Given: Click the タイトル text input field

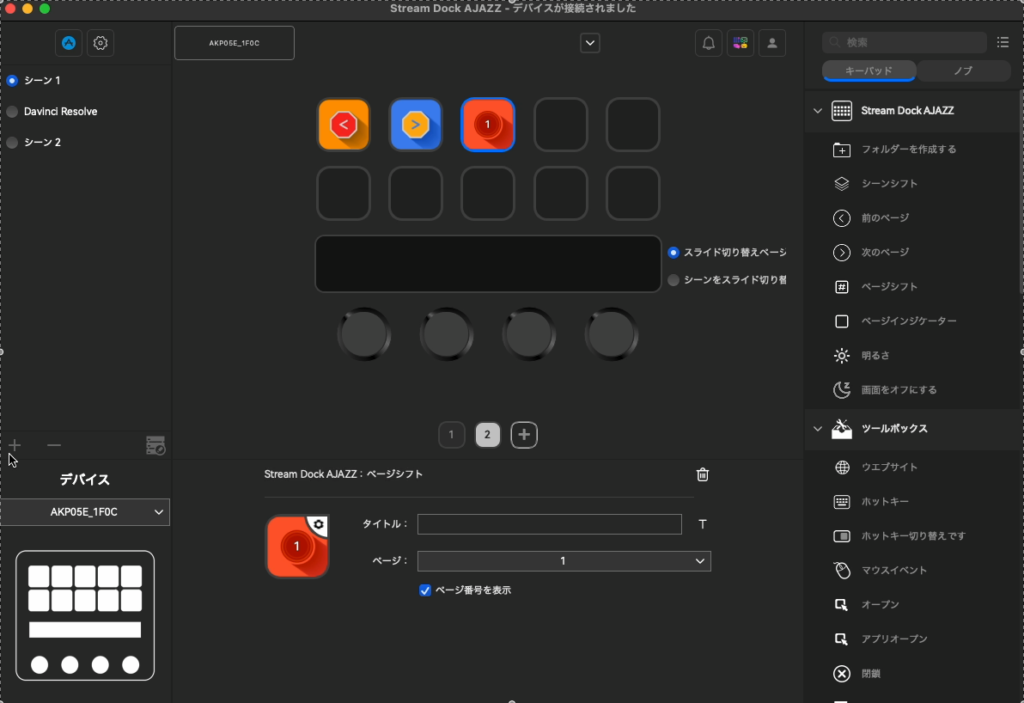Looking at the screenshot, I should click(549, 524).
